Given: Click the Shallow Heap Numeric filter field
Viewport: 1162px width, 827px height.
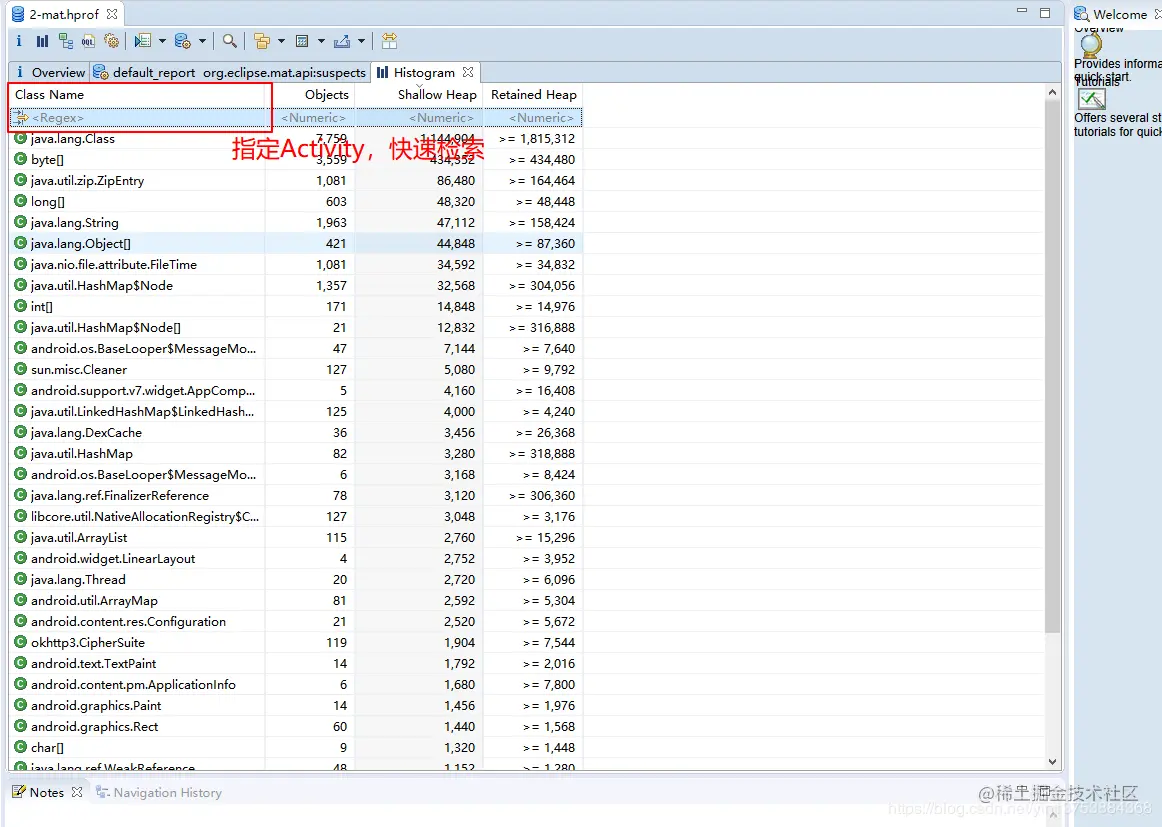Looking at the screenshot, I should click(x=419, y=117).
